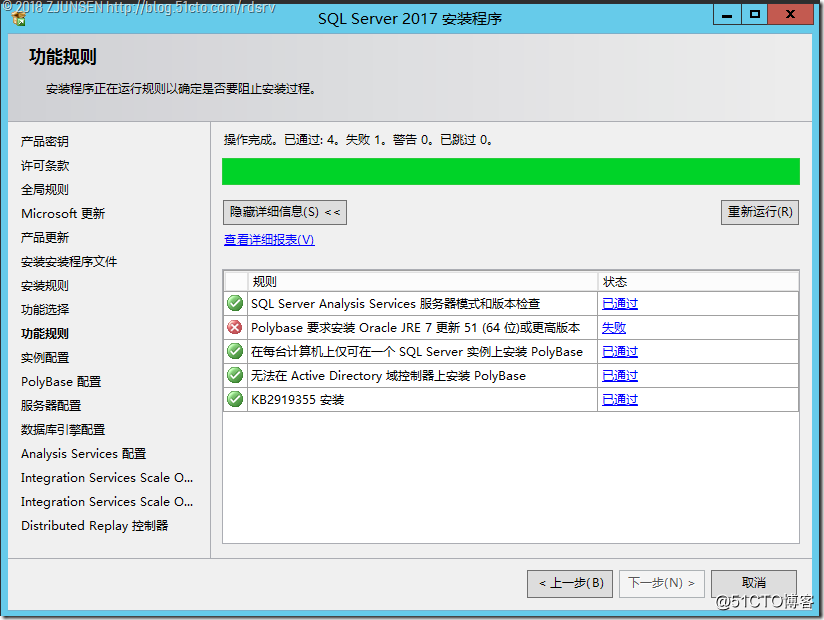Select Distributed Replay 控制器 step in sidebar
Image resolution: width=824 pixels, height=620 pixels.
point(95,525)
